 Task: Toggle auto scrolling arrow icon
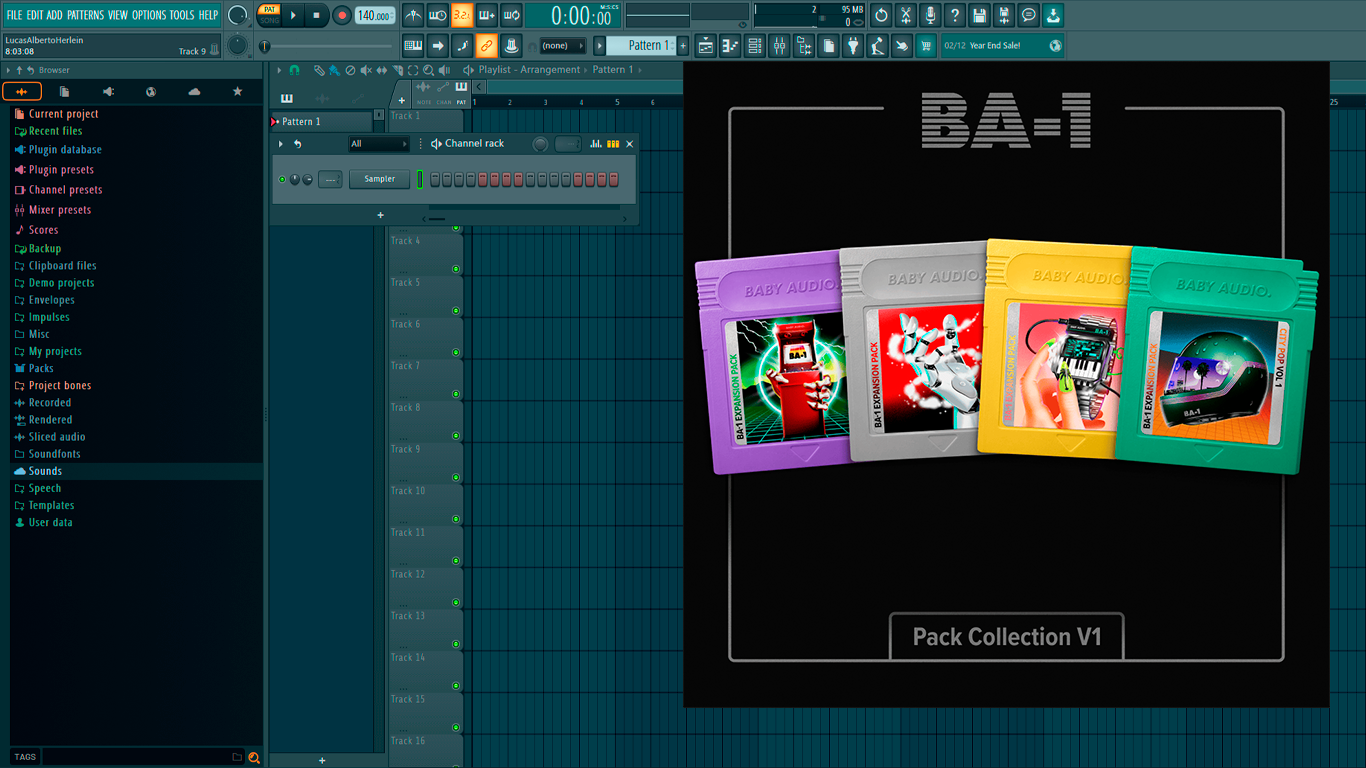coord(438,45)
